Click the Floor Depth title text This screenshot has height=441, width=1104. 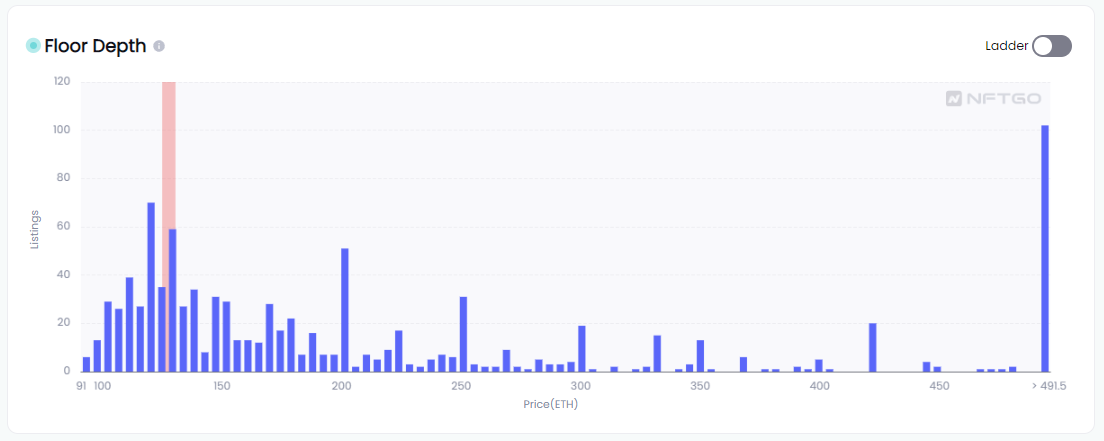pos(95,46)
